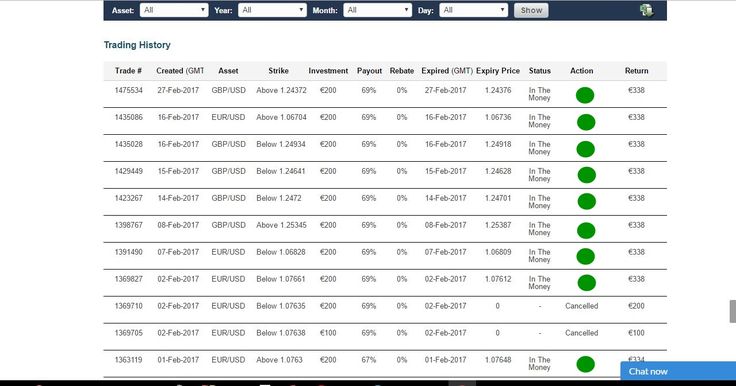
Task: Click expiry price 1.25387
Action: point(498,225)
